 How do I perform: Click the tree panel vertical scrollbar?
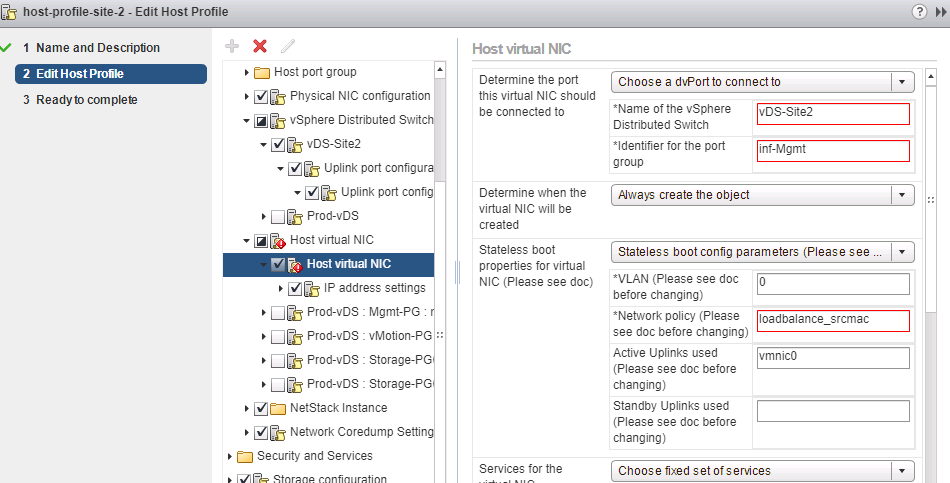[x=440, y=250]
